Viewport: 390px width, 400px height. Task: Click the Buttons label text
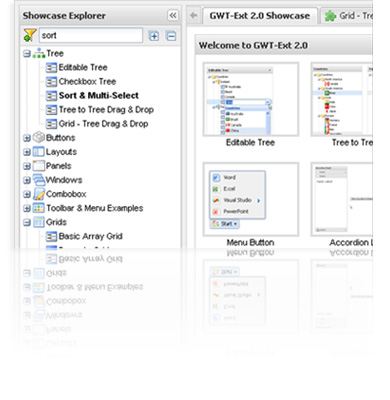click(x=60, y=138)
